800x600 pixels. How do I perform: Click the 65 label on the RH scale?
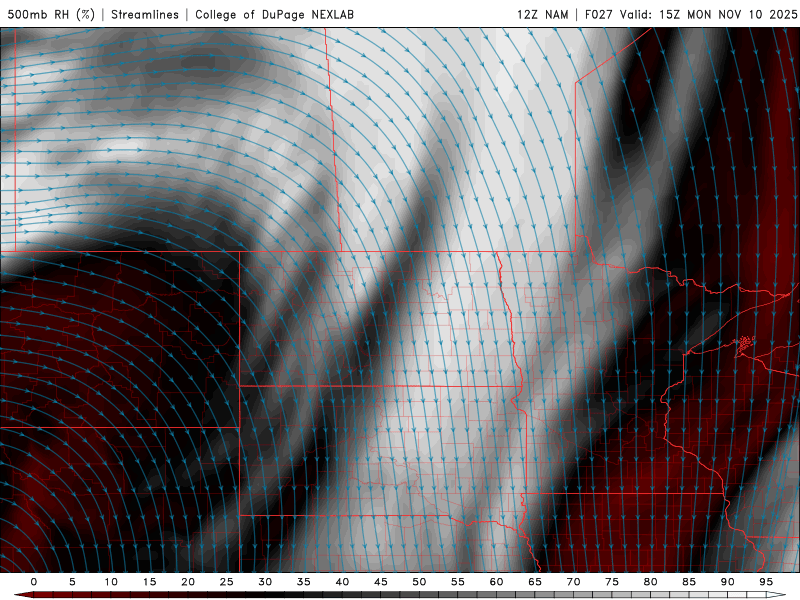(535, 582)
